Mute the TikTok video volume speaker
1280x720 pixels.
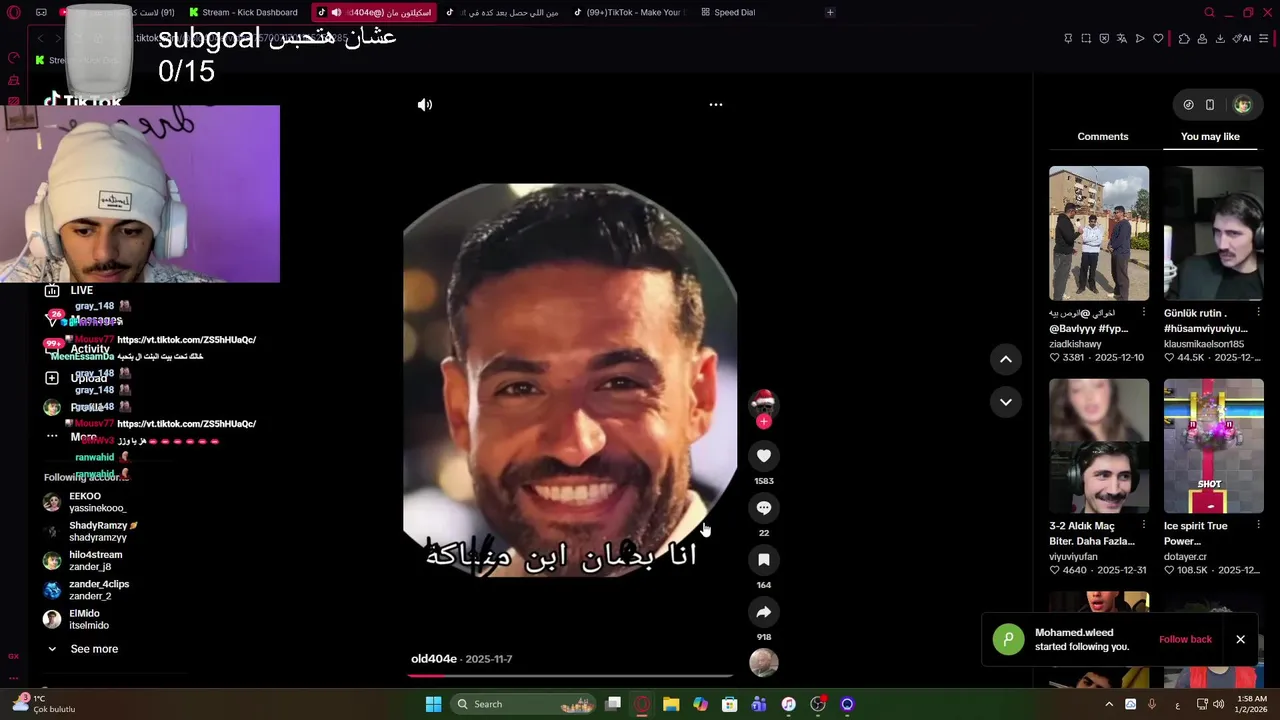pyautogui.click(x=425, y=104)
